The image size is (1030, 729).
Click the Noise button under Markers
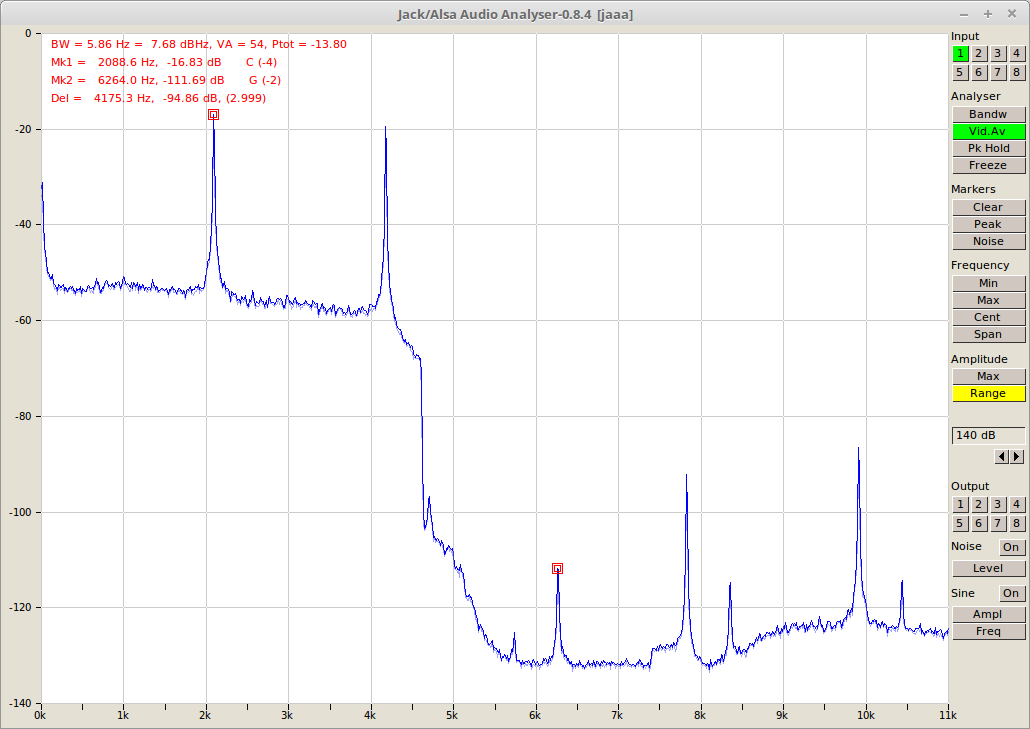pyautogui.click(x=988, y=241)
